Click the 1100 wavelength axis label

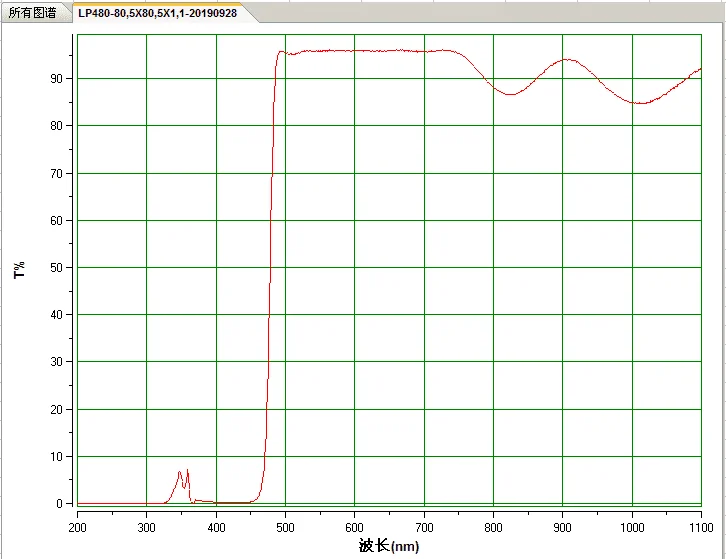coord(701,528)
